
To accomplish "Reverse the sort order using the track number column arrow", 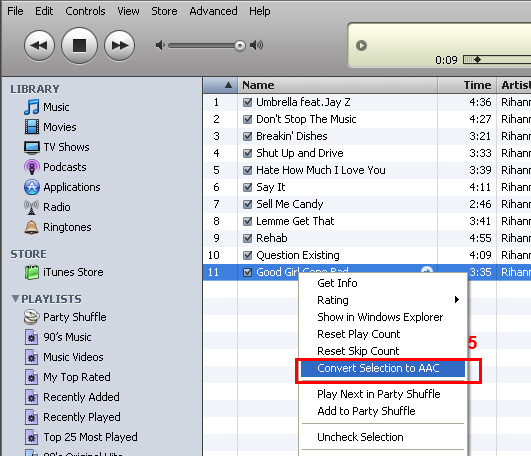I will (229, 85).
